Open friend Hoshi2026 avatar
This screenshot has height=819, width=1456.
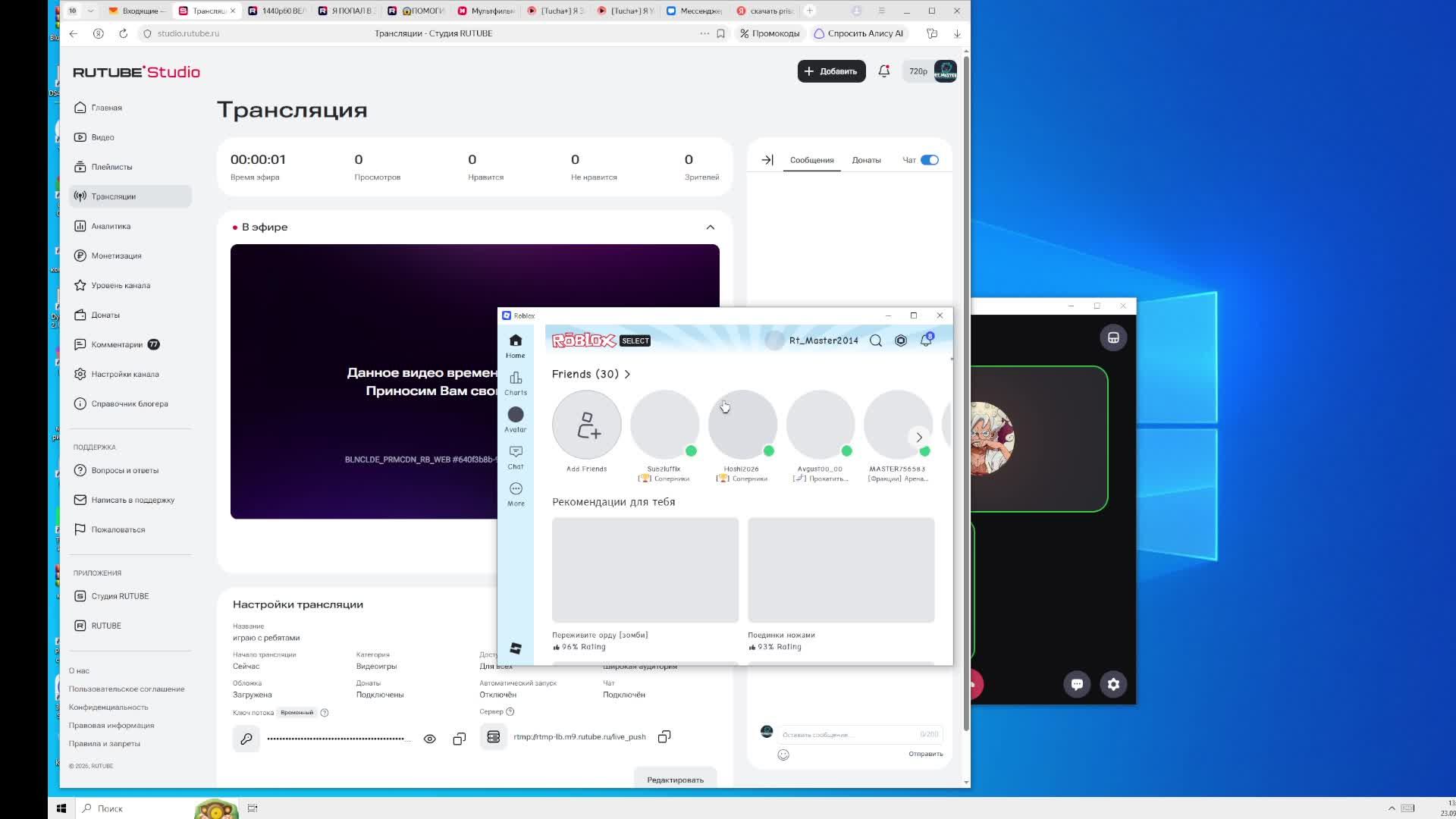coord(742,425)
